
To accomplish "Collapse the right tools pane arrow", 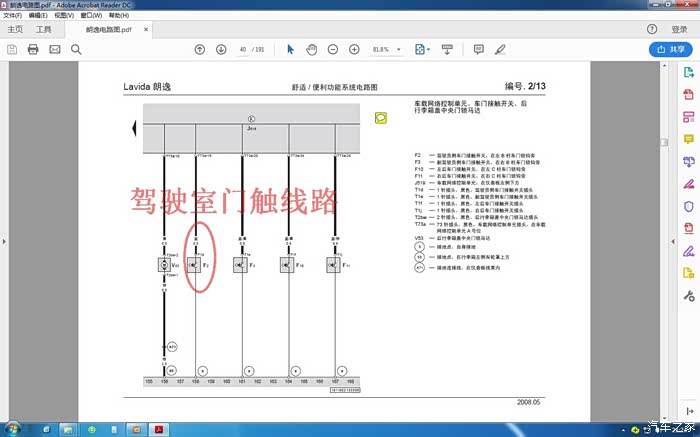I will [x=673, y=241].
